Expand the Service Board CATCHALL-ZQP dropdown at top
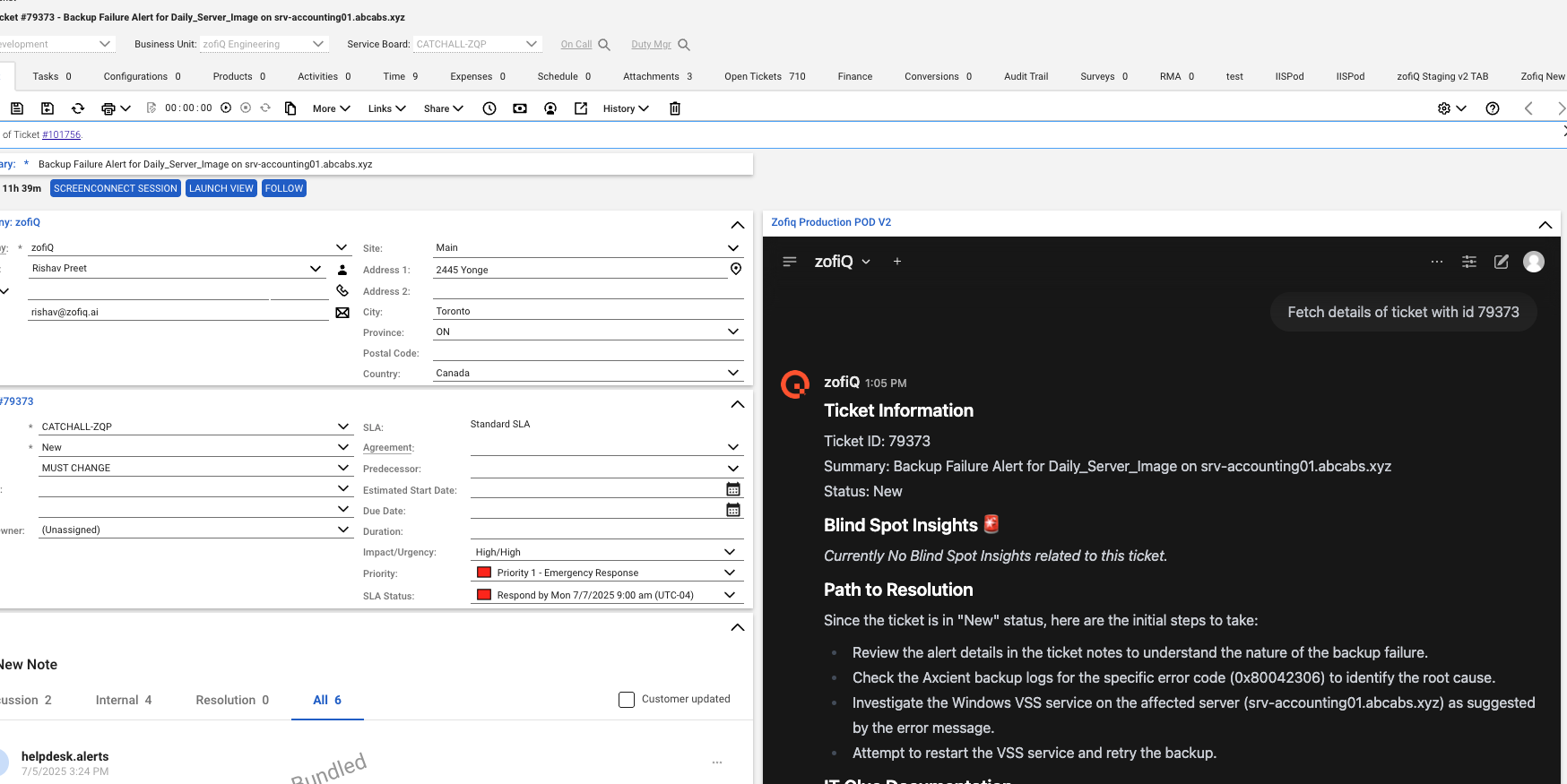This screenshot has height=784, width=1567. click(x=532, y=44)
